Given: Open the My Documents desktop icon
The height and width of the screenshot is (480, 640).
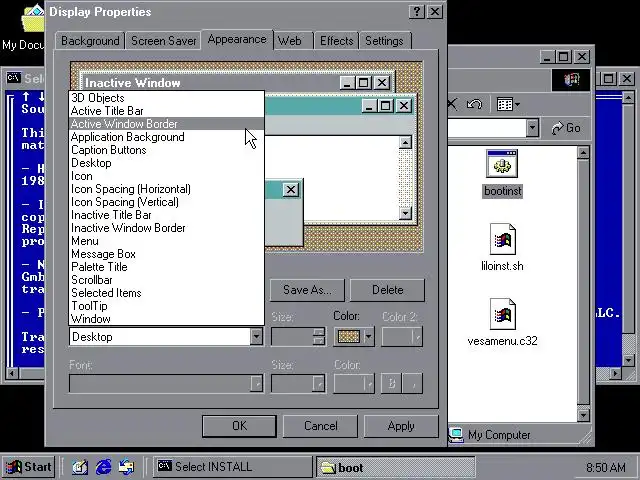Looking at the screenshot, I should (33, 18).
